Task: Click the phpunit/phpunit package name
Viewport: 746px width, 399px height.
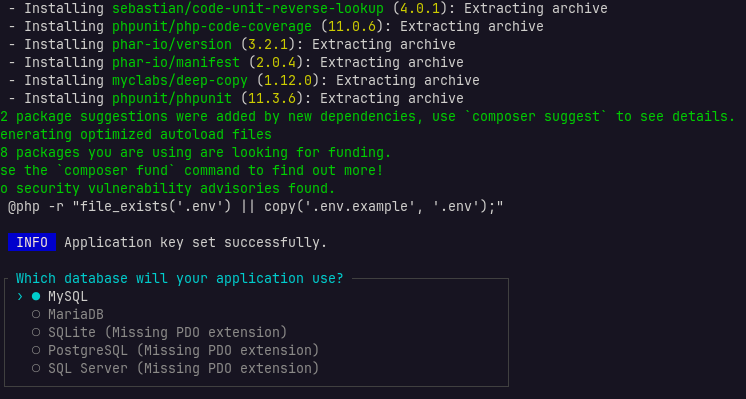Action: (x=172, y=98)
